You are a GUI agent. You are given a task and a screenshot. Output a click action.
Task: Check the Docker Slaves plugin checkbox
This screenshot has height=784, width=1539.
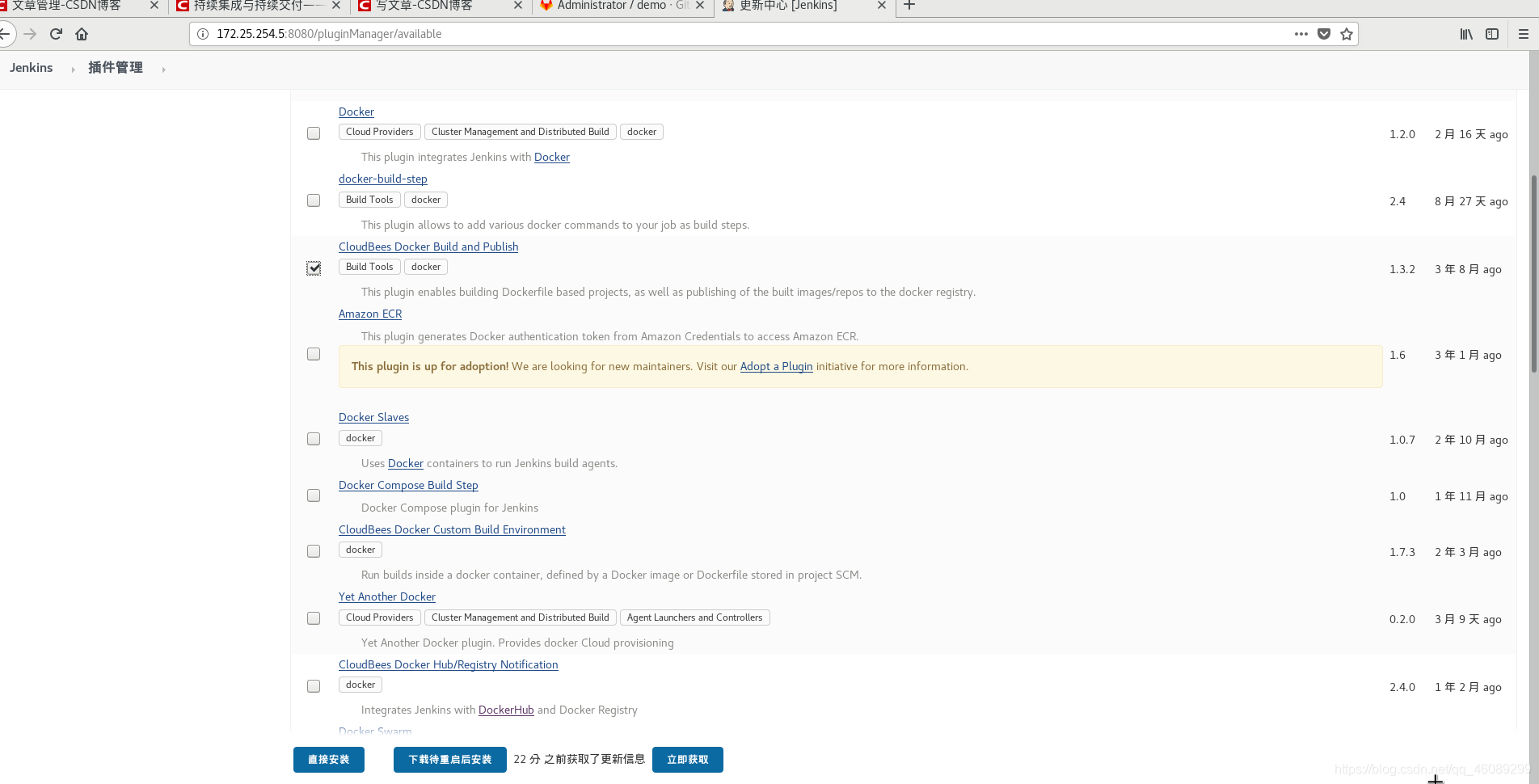coord(314,439)
